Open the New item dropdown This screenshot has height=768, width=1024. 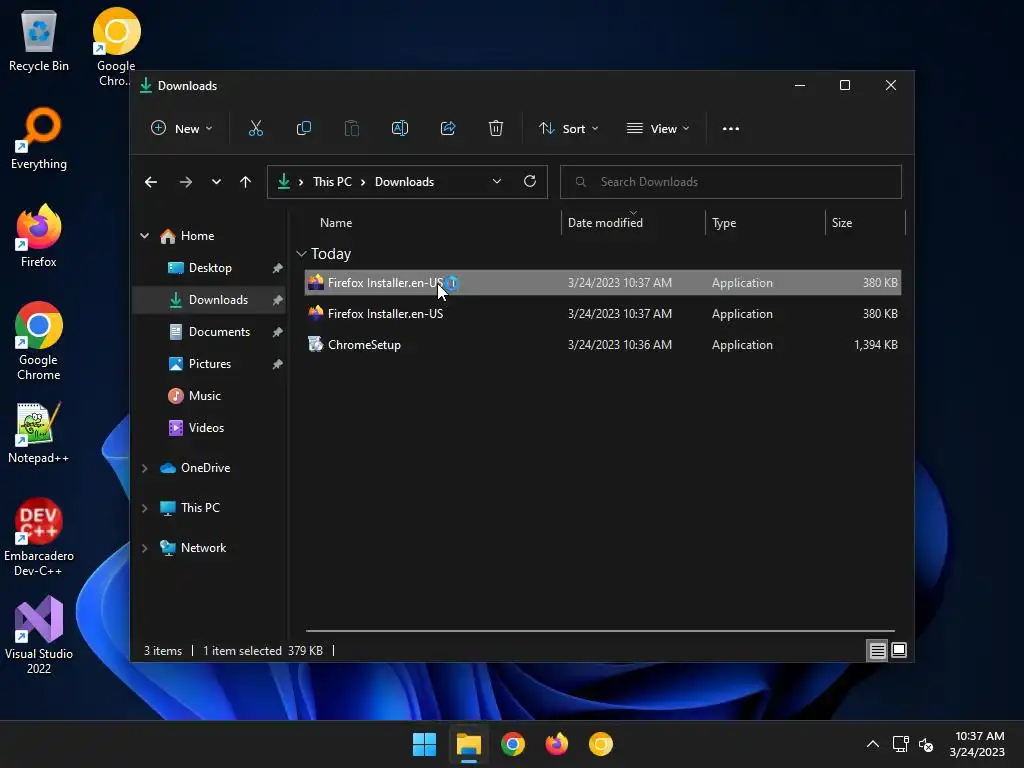[x=182, y=129]
